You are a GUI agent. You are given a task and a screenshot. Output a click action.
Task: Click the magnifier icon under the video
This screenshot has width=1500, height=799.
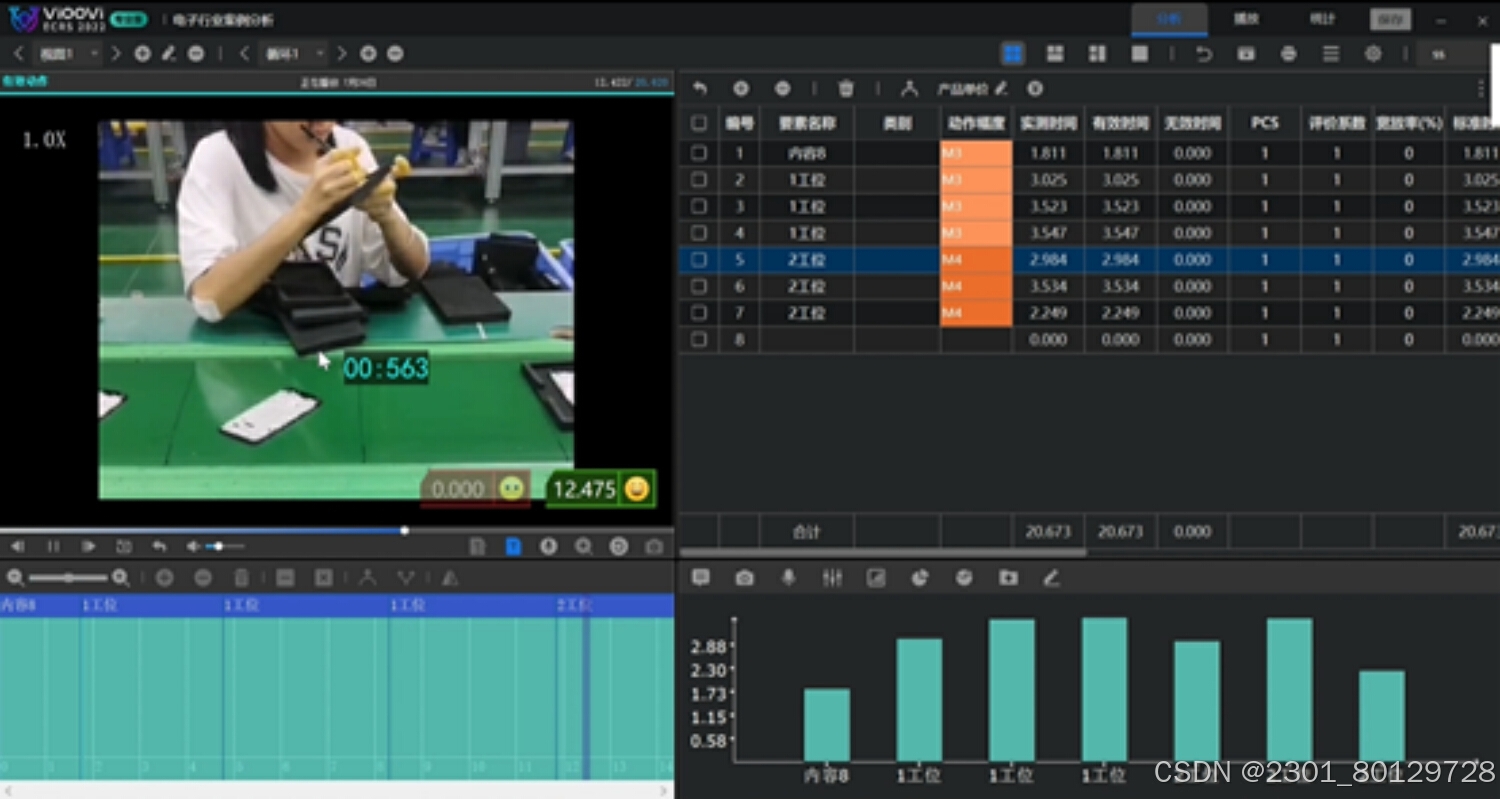pos(584,547)
